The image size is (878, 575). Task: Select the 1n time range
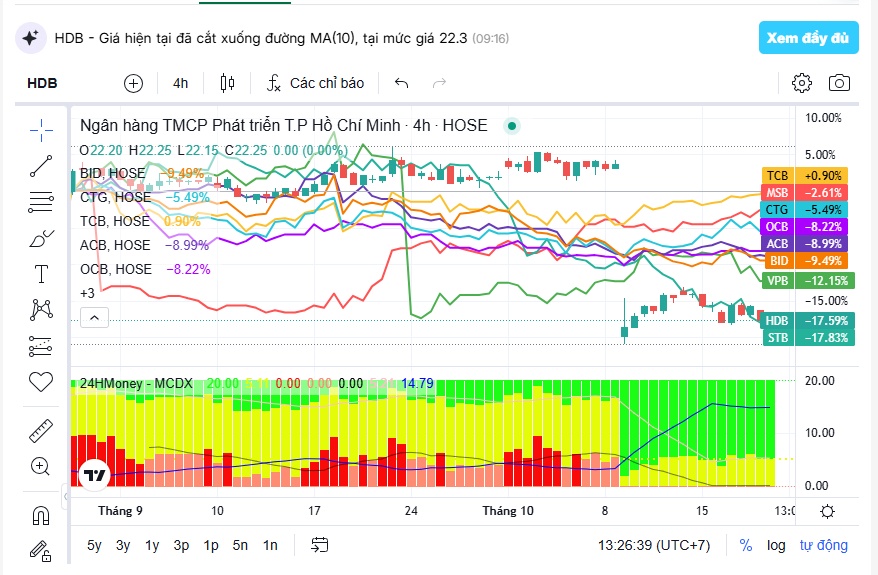pos(270,545)
